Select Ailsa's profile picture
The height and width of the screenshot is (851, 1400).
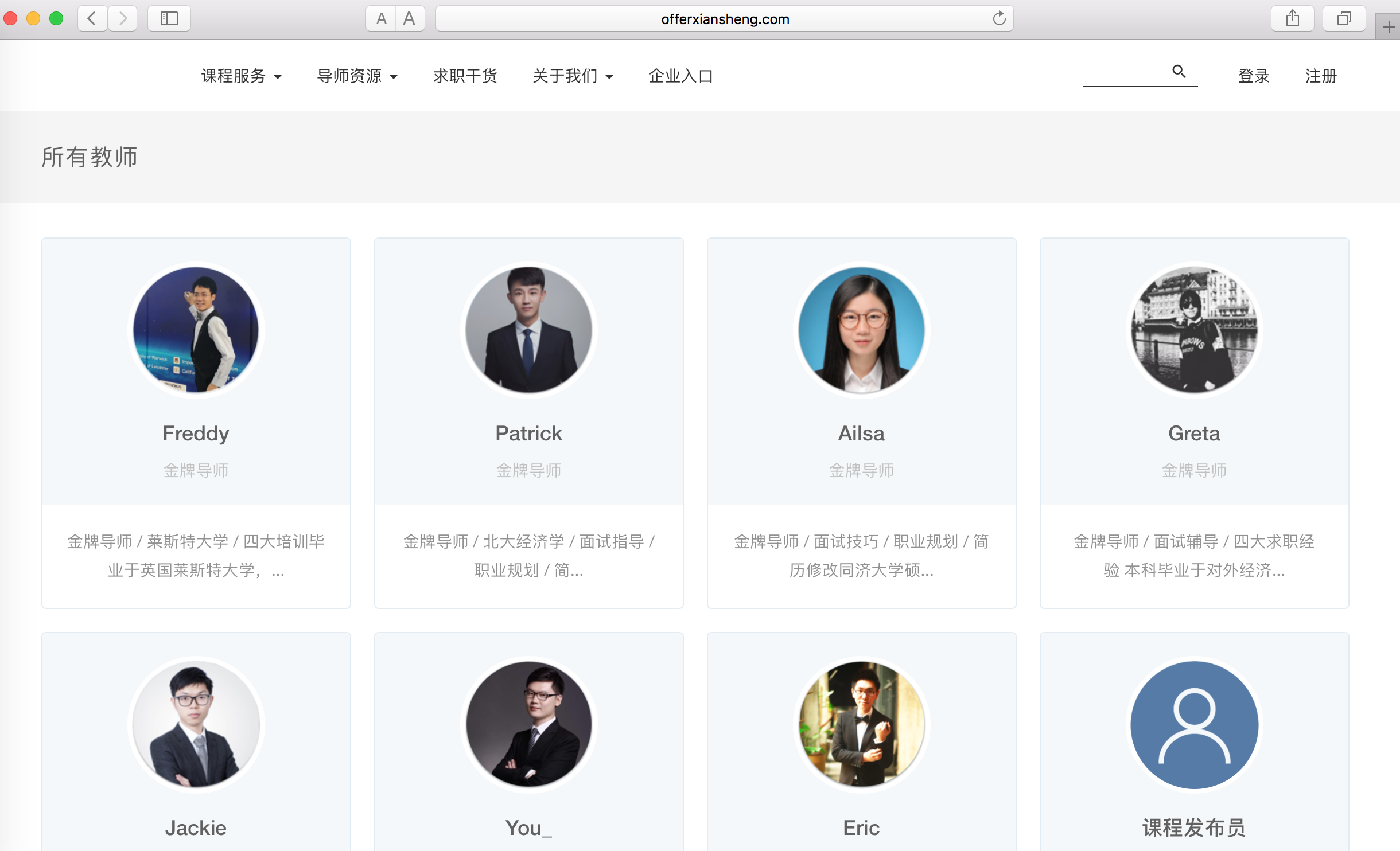click(861, 330)
